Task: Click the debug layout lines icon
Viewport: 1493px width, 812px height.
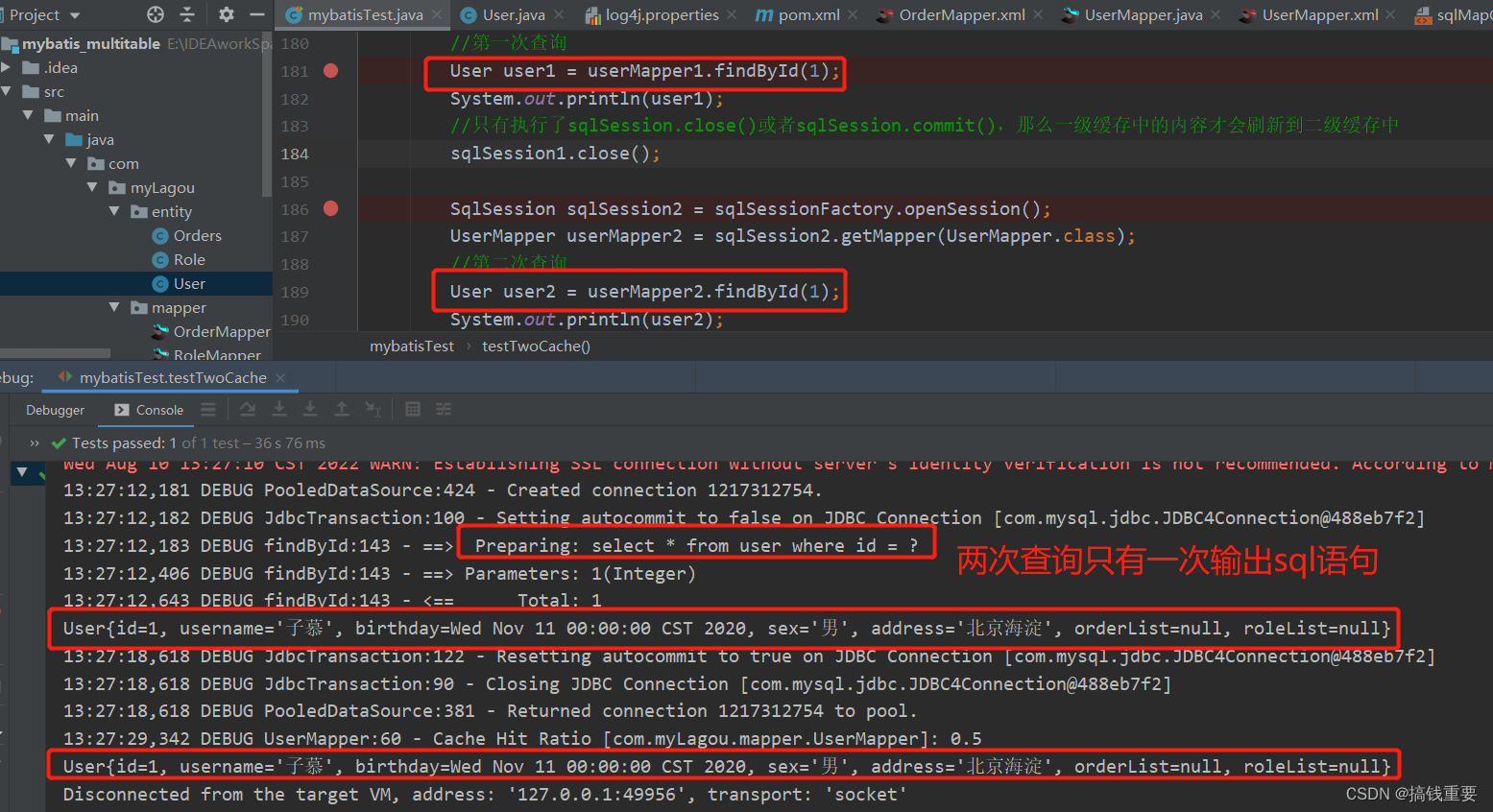Action: (x=208, y=410)
